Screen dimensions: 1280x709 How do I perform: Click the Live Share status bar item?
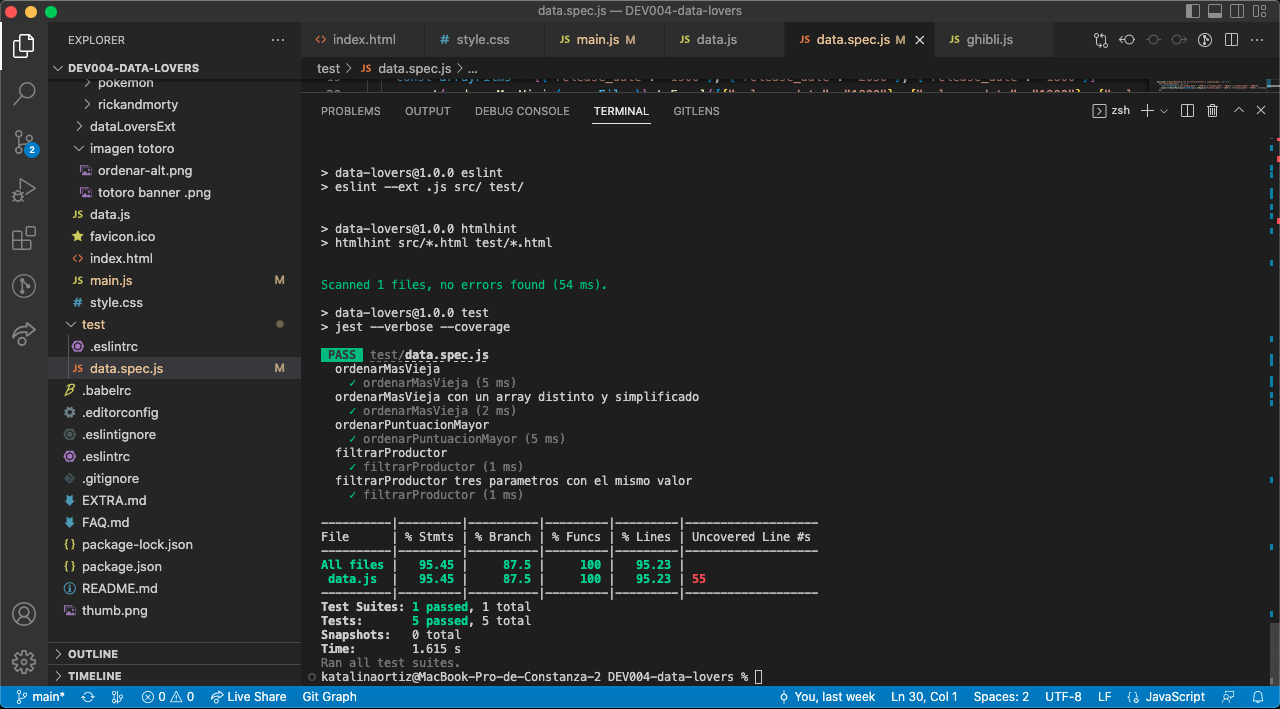pos(248,697)
